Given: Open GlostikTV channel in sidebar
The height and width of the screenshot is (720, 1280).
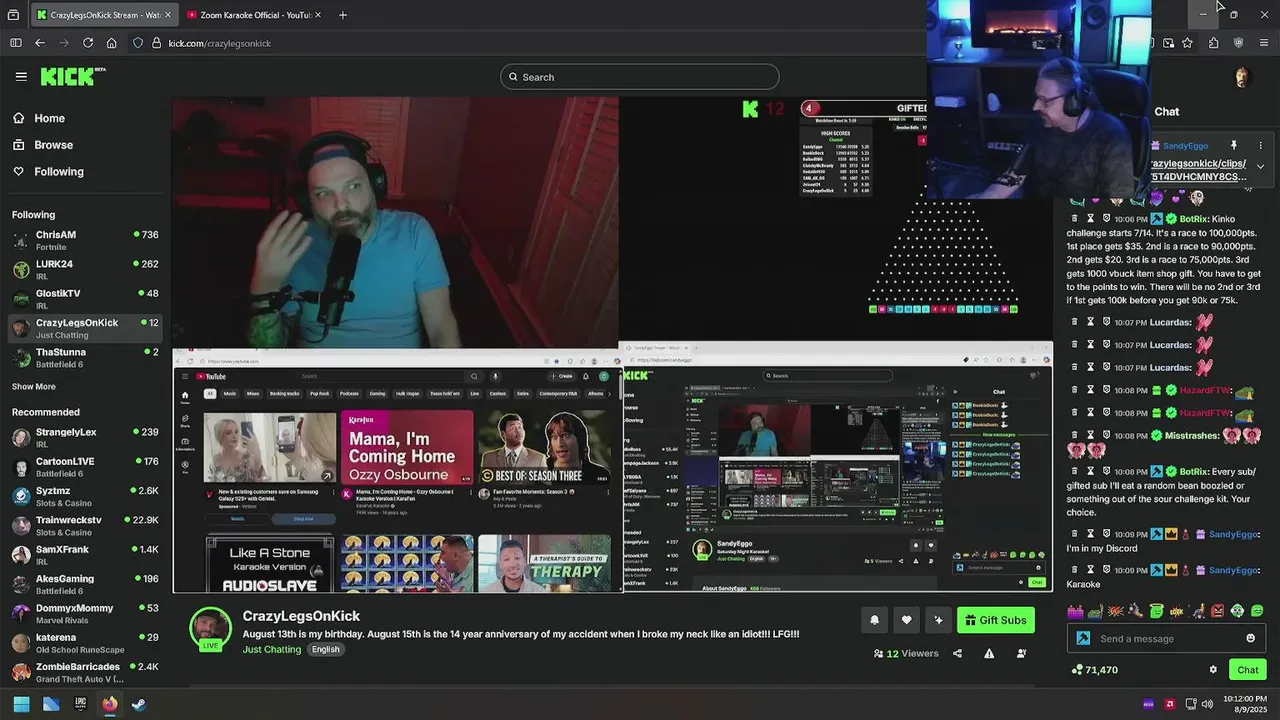Looking at the screenshot, I should (x=85, y=299).
